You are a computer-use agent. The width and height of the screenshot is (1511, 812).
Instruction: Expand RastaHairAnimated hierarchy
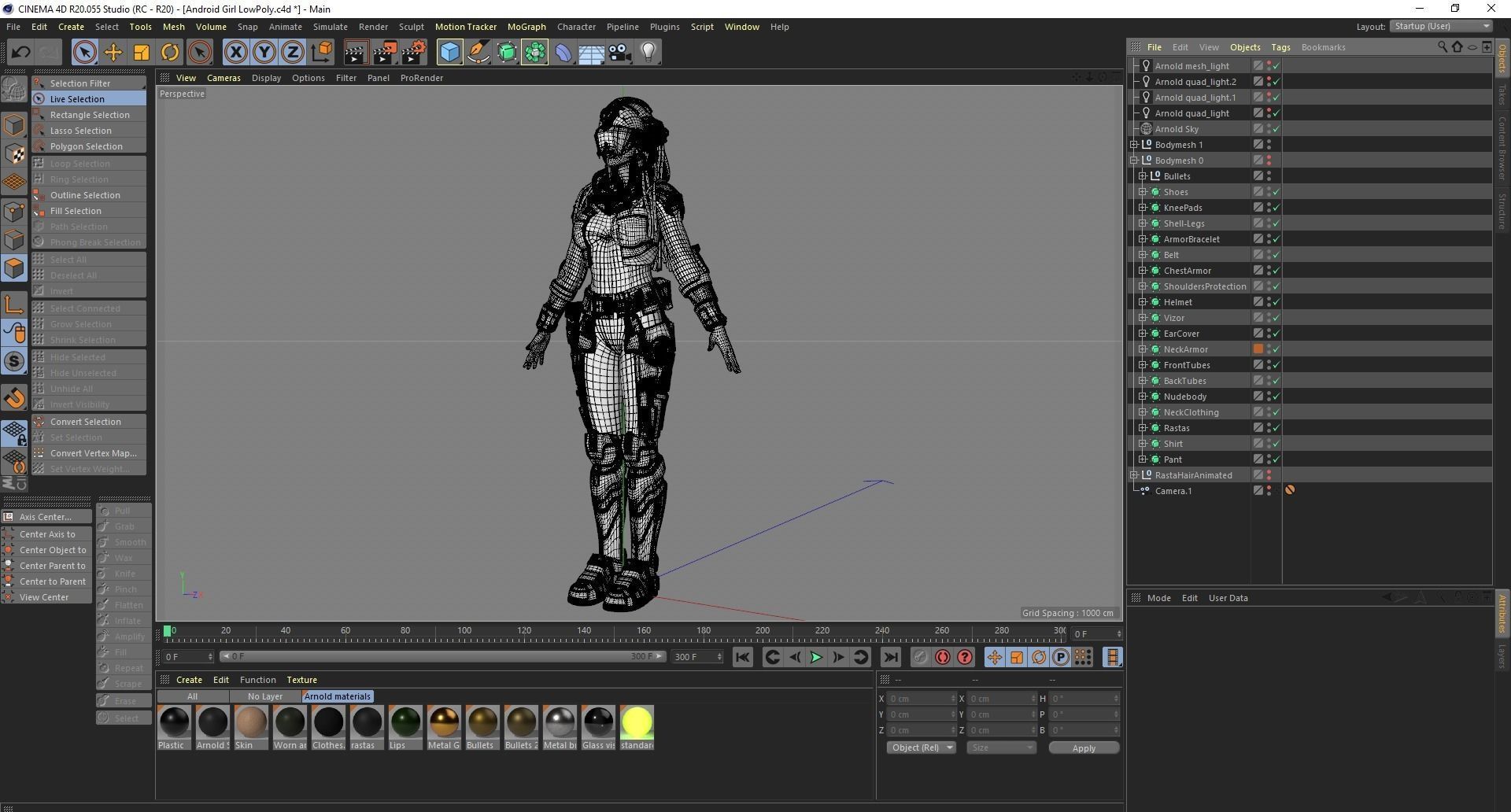[x=1134, y=475]
